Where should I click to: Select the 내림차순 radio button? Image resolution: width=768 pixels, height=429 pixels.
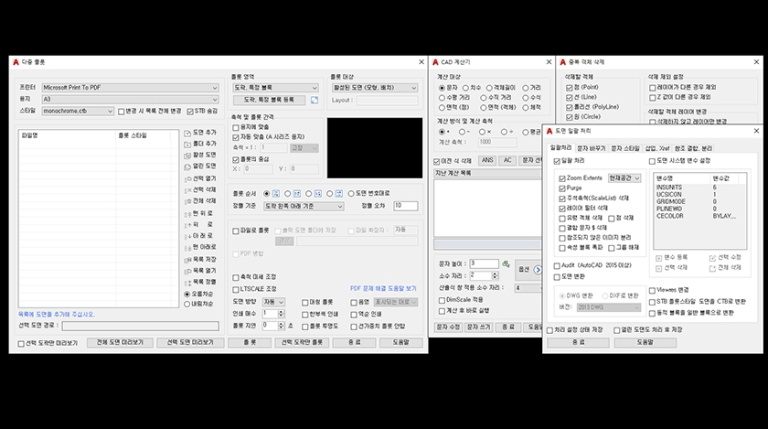point(187,302)
